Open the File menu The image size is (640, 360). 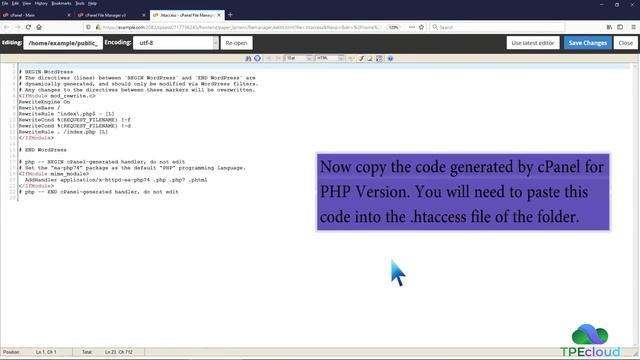coord(5,3)
